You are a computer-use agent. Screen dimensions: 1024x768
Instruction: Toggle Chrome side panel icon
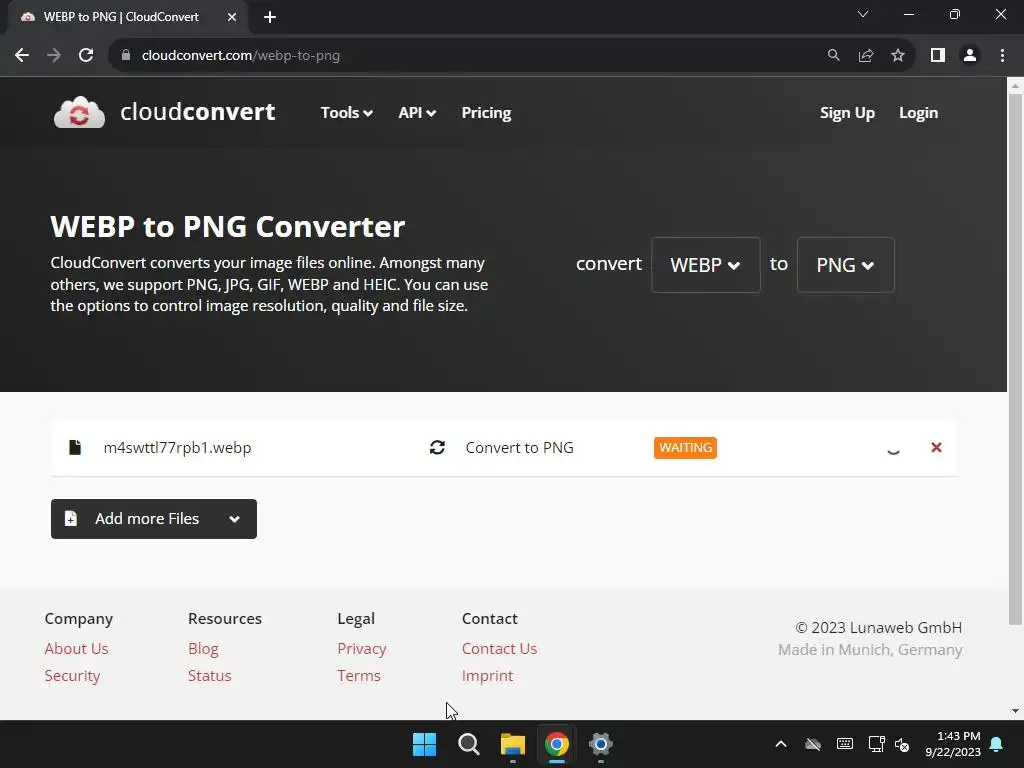tap(938, 56)
